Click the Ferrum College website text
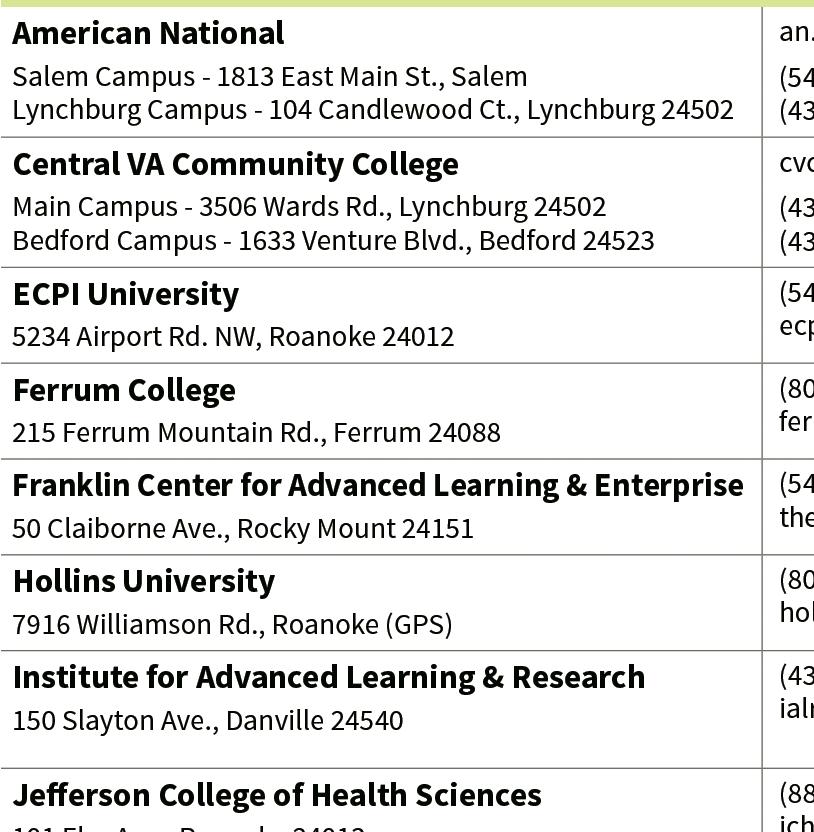The height and width of the screenshot is (832, 814). (796, 422)
